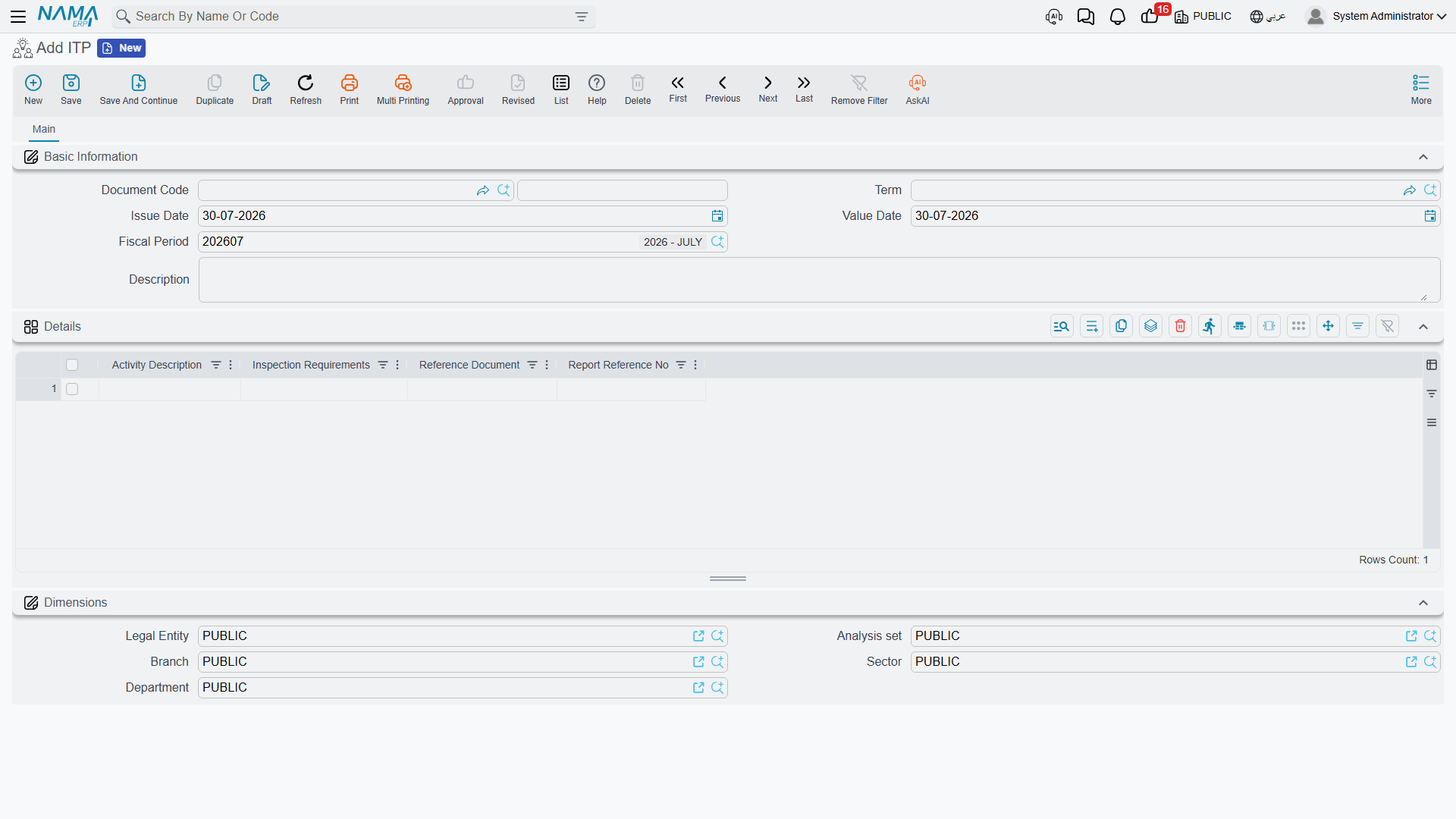
Task: Open Activity Description column filter
Action: tap(216, 365)
